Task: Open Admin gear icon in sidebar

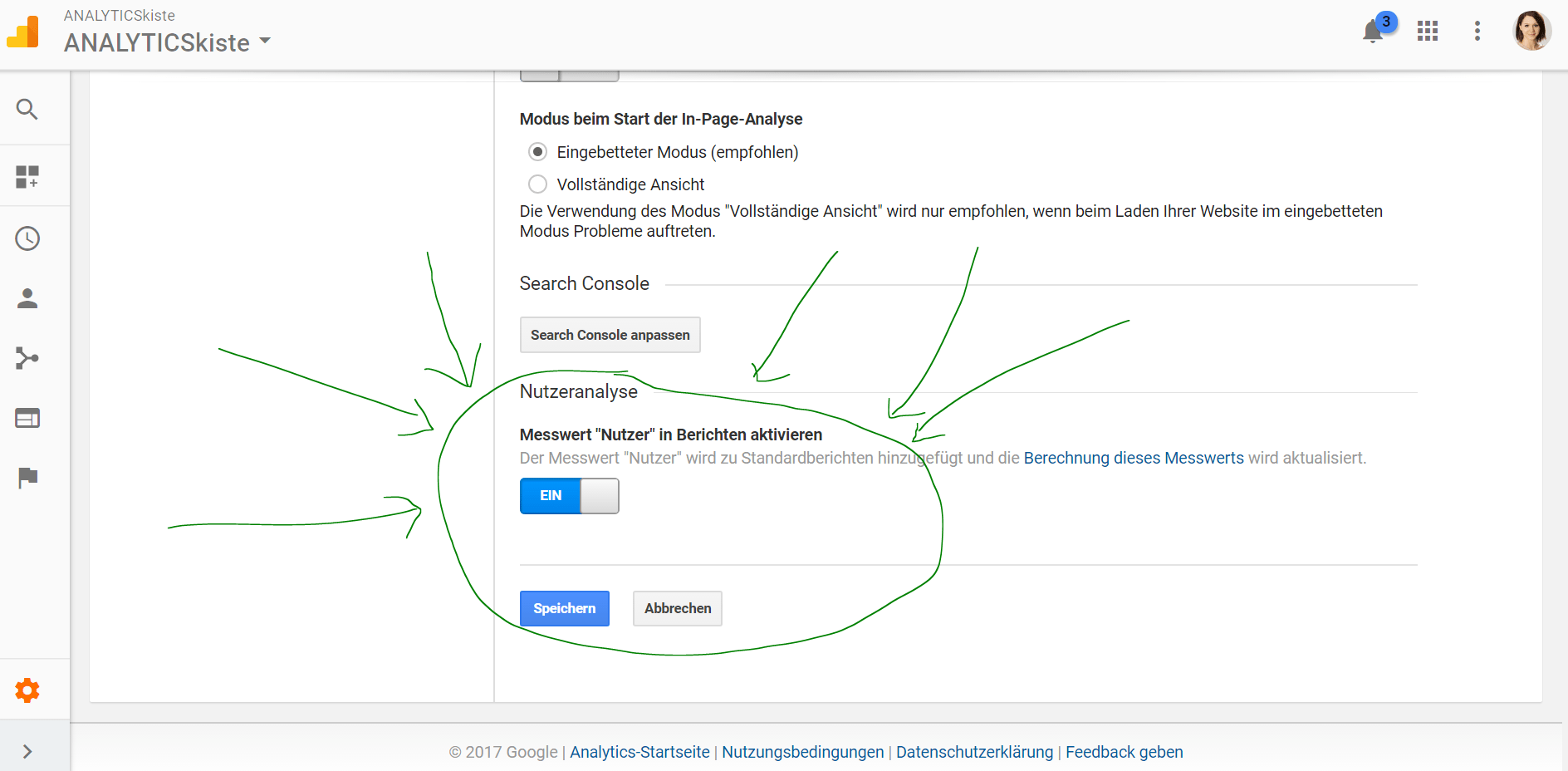Action: point(27,690)
